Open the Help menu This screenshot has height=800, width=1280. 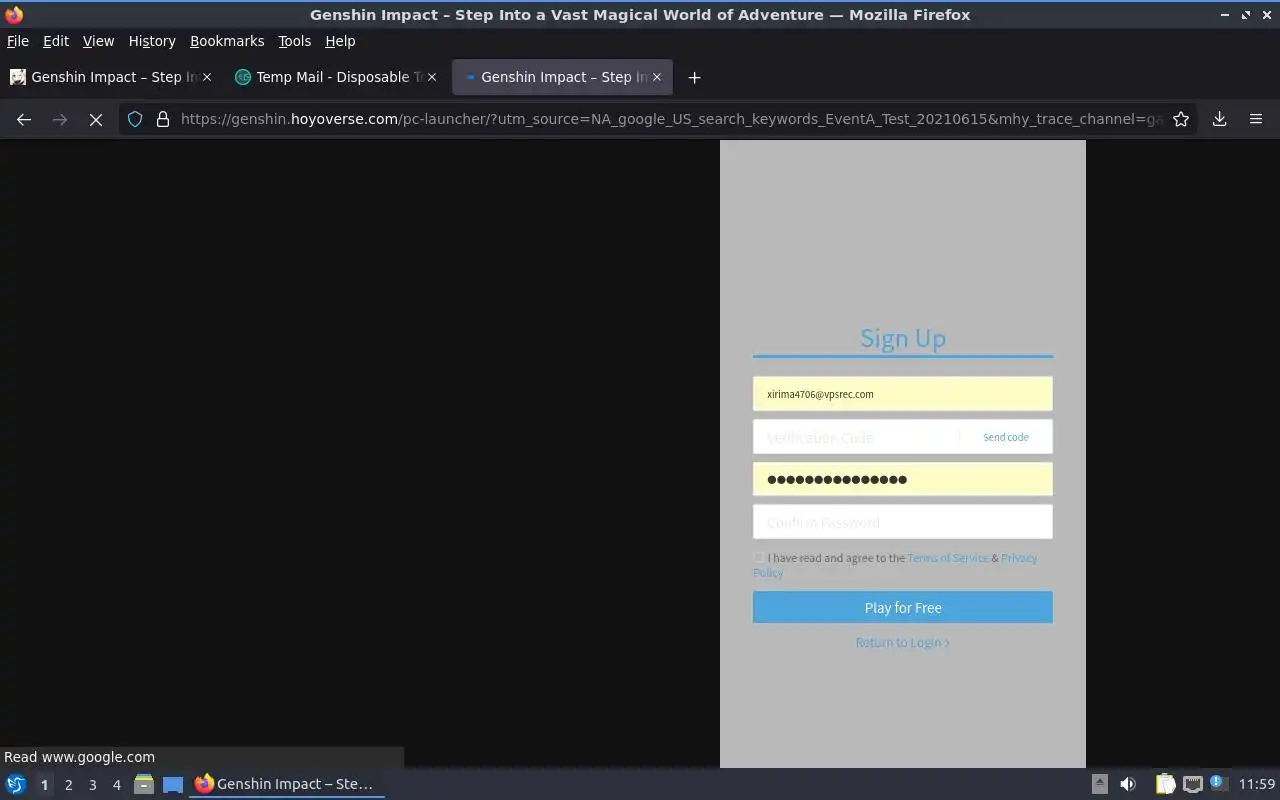340,41
